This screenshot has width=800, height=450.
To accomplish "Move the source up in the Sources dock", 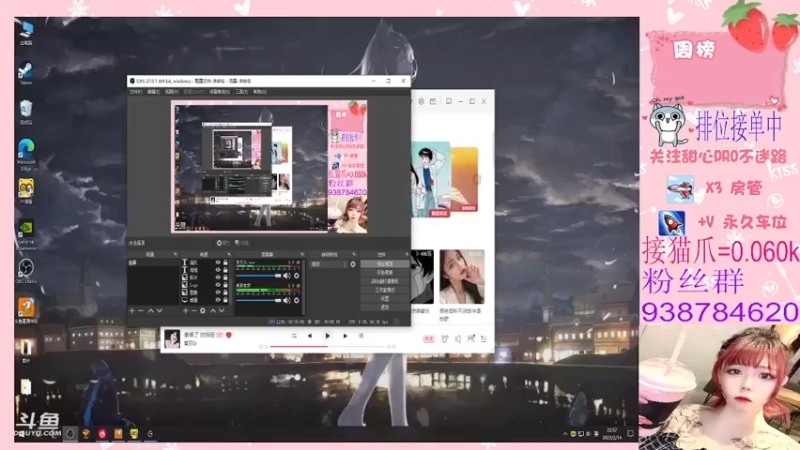I will pyautogui.click(x=213, y=311).
